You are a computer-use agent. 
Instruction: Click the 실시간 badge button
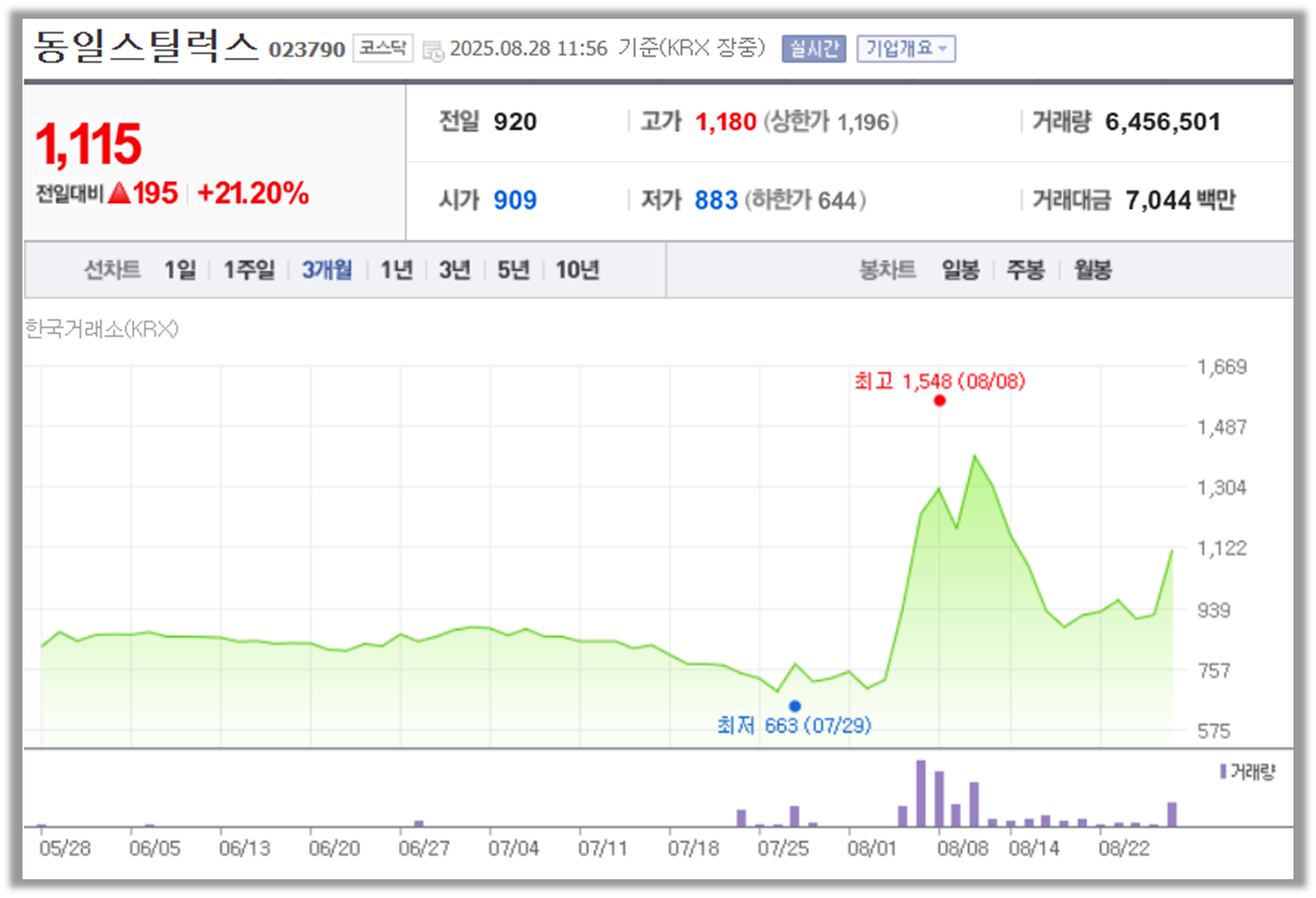(814, 49)
